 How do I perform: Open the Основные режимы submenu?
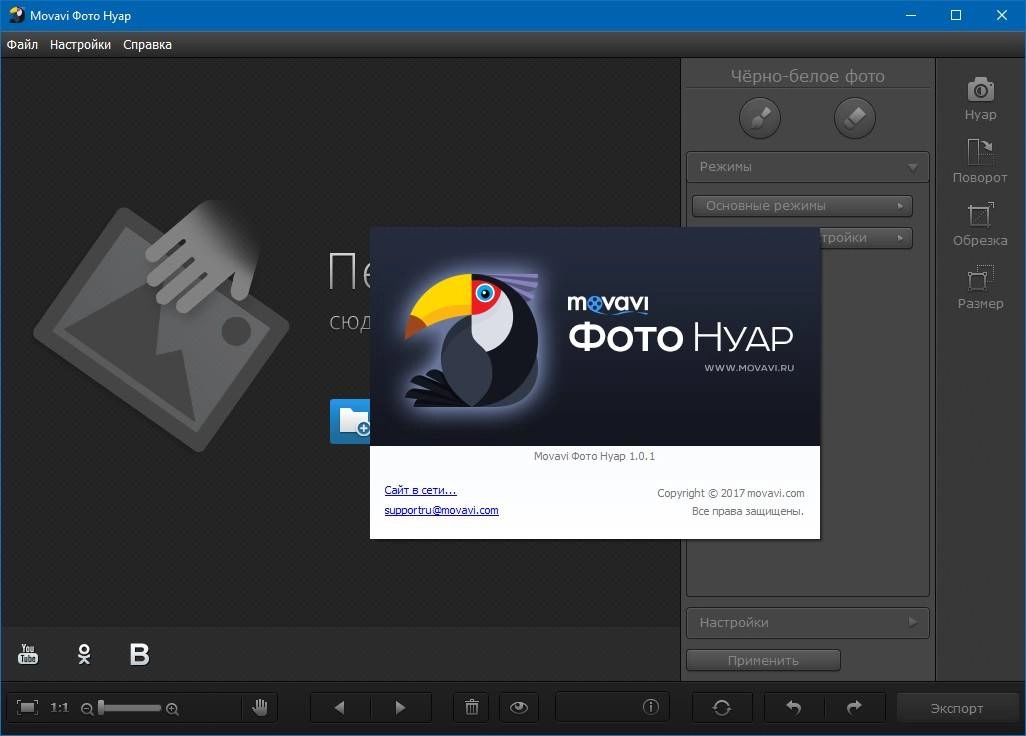(802, 205)
